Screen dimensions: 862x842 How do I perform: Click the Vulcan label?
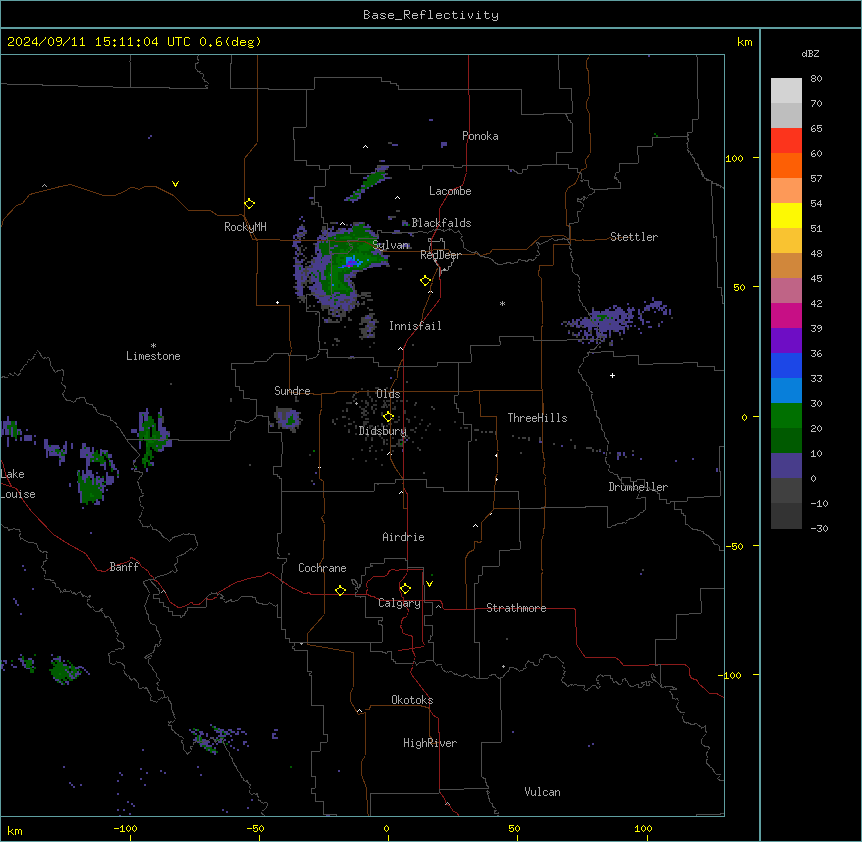tap(542, 792)
